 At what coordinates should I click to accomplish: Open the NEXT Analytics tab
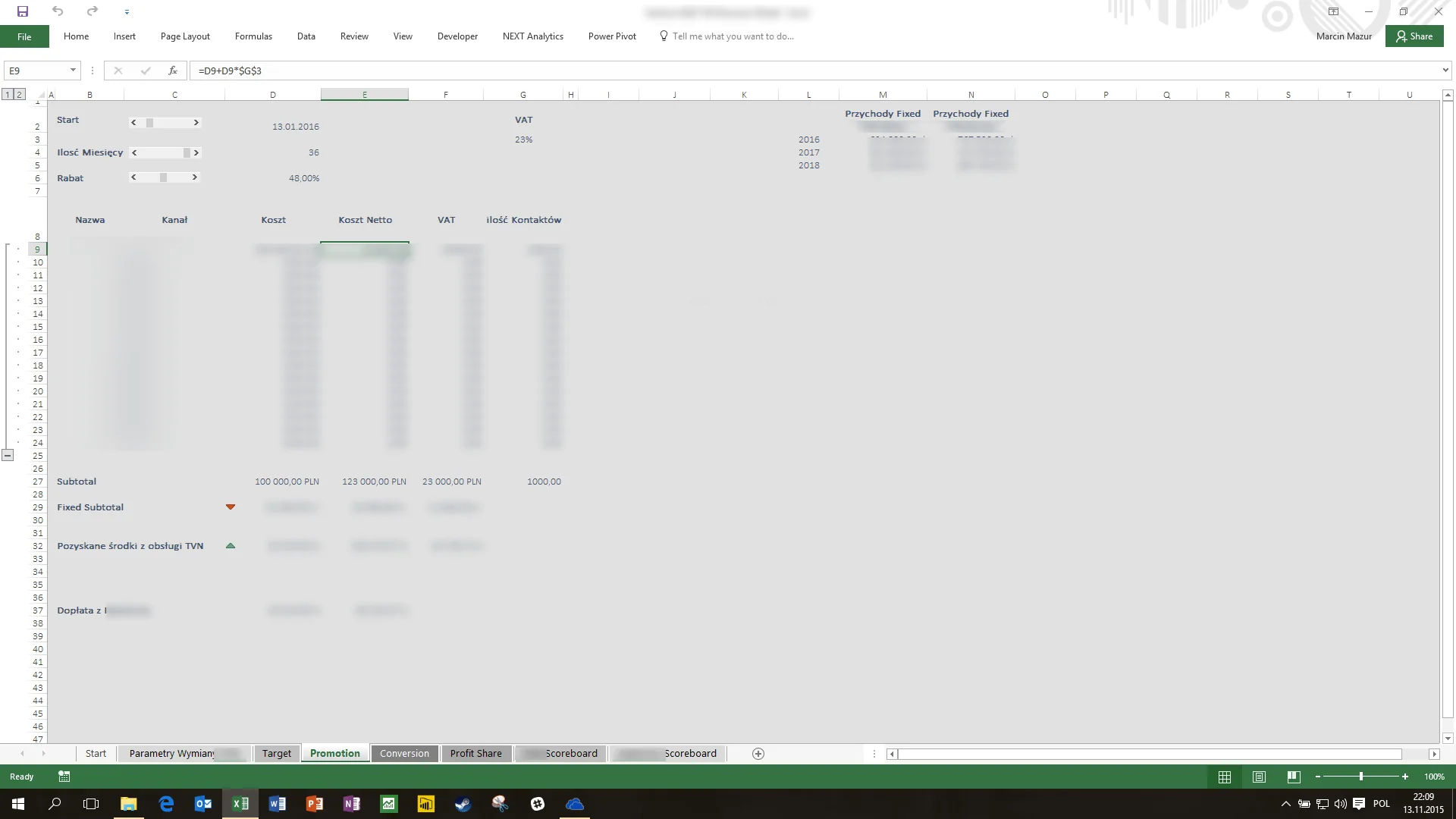pyautogui.click(x=533, y=36)
